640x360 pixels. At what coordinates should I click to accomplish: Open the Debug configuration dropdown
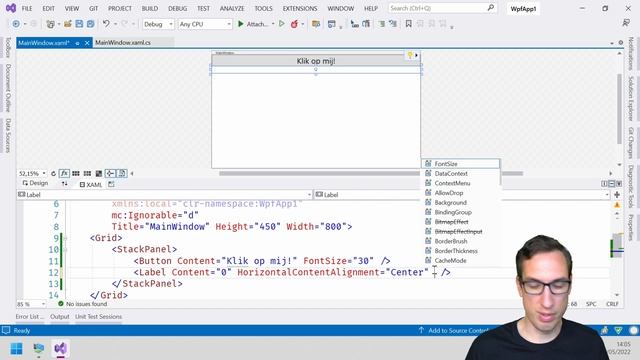pyautogui.click(x=158, y=24)
